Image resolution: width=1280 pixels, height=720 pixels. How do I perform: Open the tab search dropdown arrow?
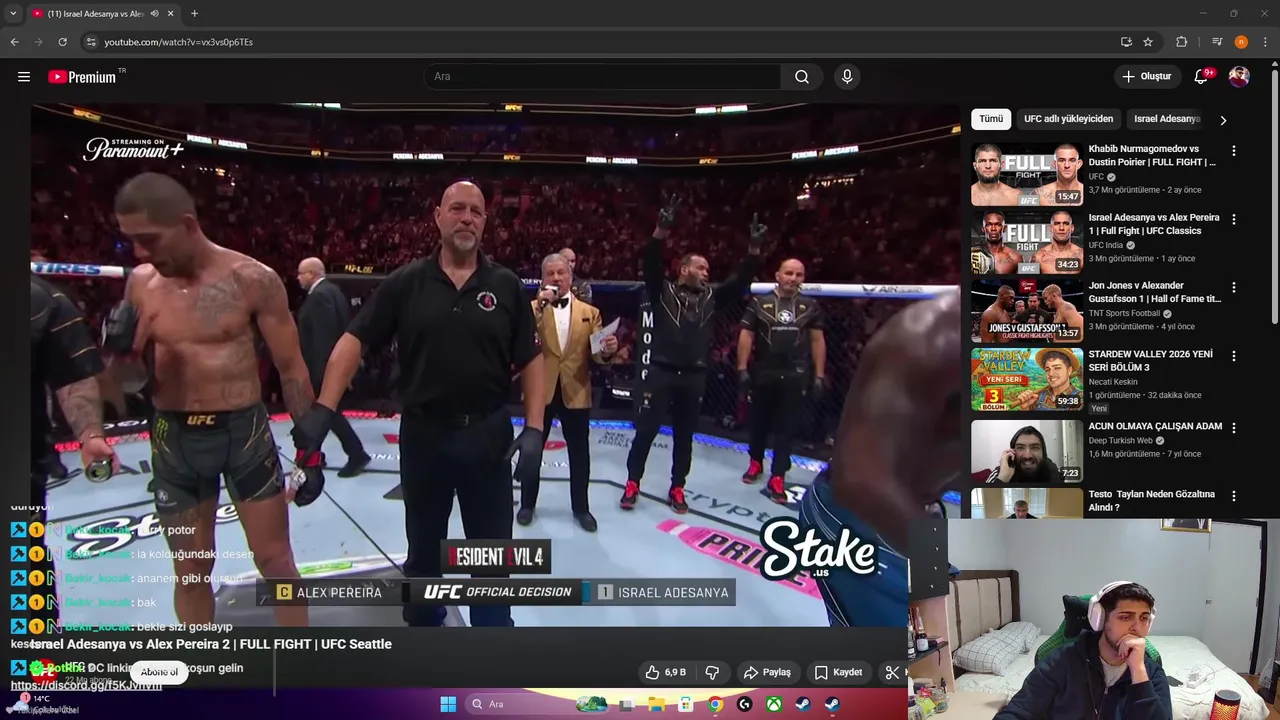[13, 14]
